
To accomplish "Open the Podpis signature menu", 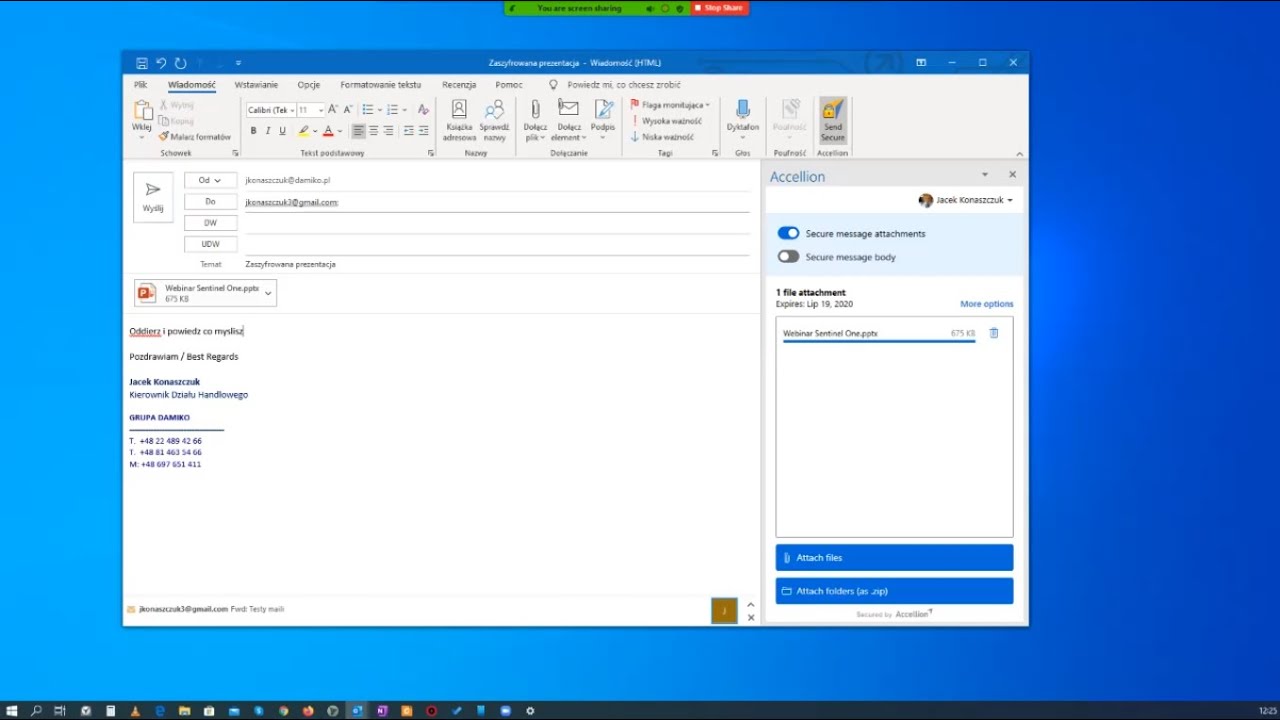I will coord(603,120).
